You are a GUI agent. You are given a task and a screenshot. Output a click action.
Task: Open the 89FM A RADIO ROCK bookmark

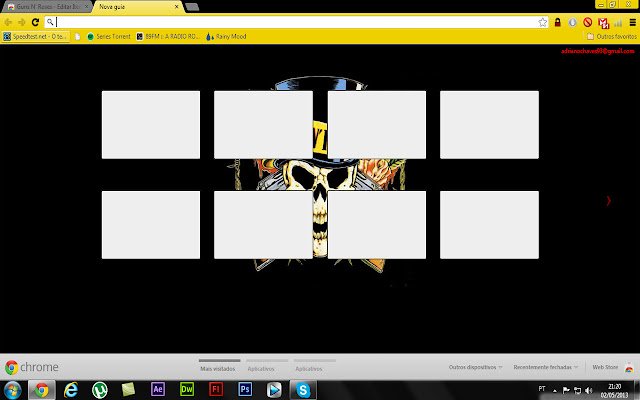coord(168,36)
